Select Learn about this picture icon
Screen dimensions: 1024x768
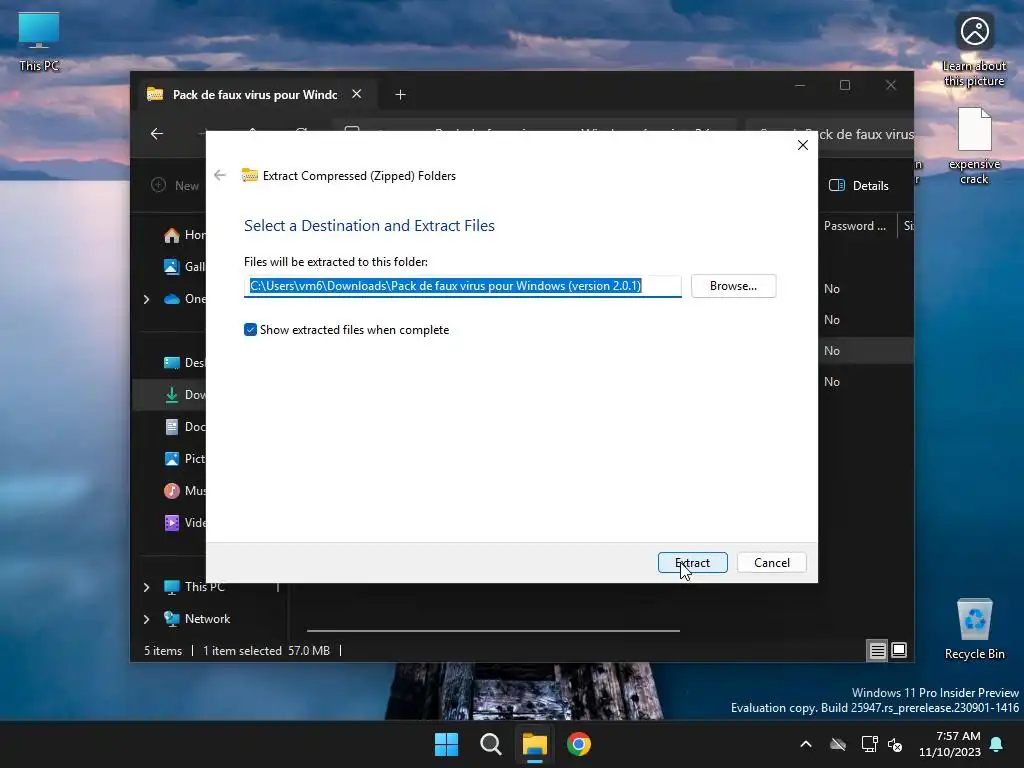974,50
